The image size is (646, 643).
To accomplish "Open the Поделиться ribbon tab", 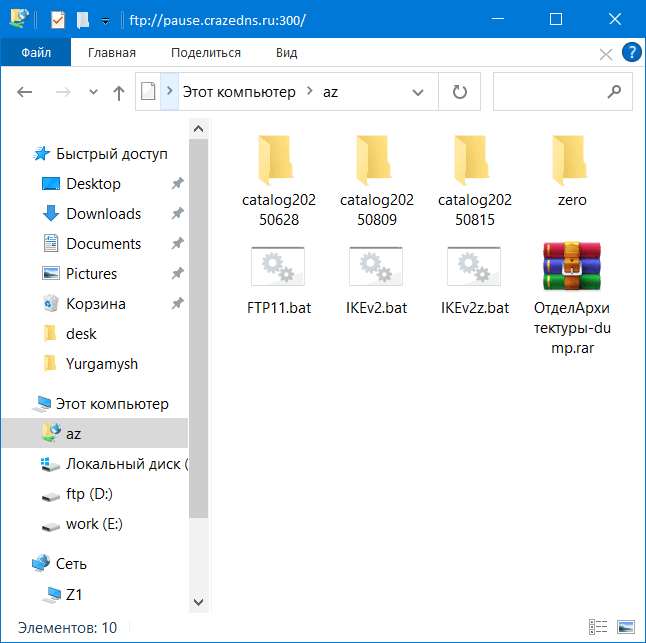I will [205, 53].
